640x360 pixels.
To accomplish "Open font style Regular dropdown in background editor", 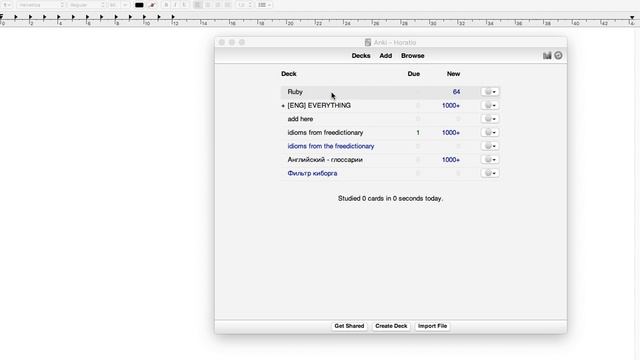I will pyautogui.click(x=86, y=5).
